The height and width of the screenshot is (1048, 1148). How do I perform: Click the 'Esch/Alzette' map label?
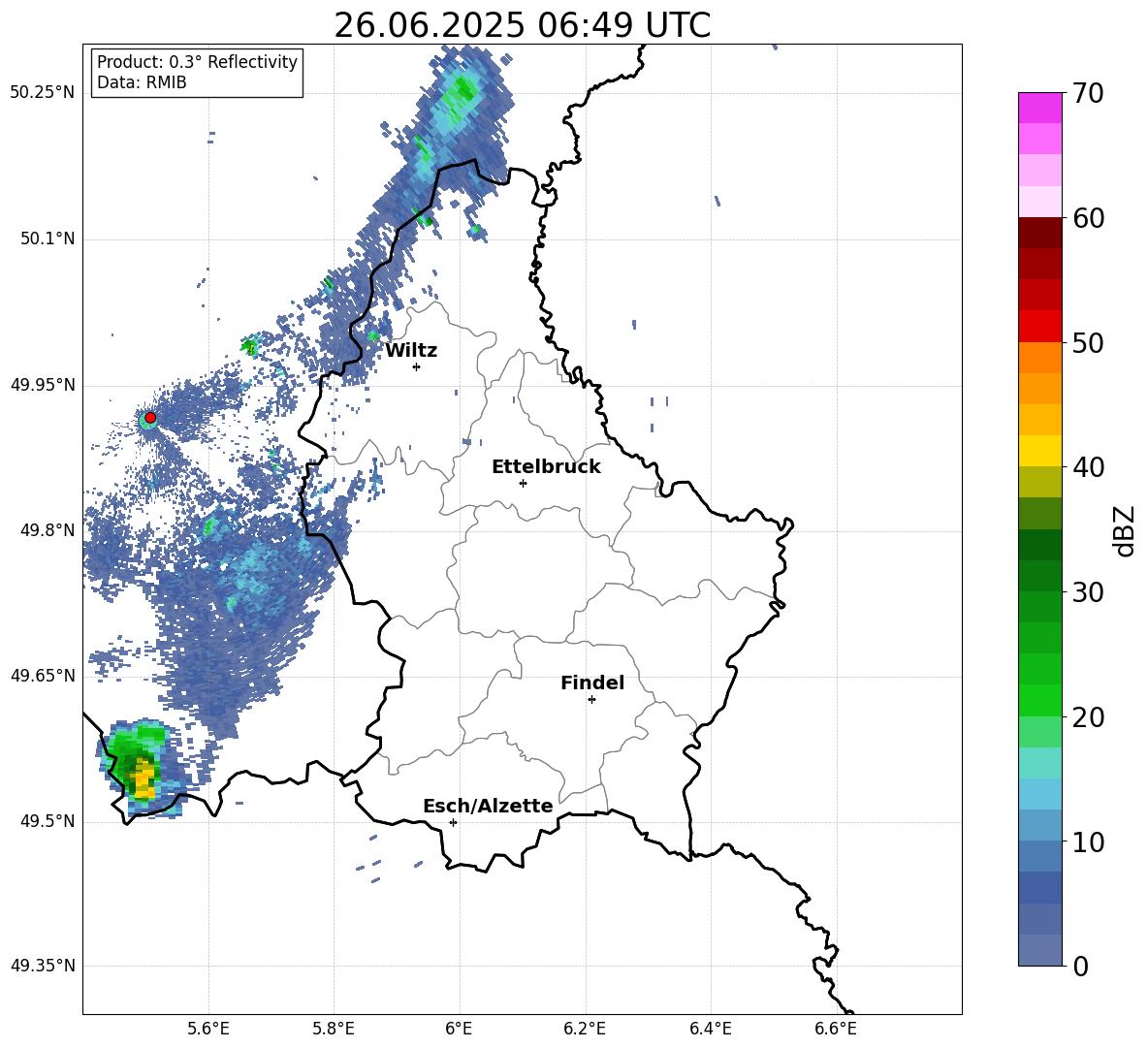pyautogui.click(x=488, y=806)
